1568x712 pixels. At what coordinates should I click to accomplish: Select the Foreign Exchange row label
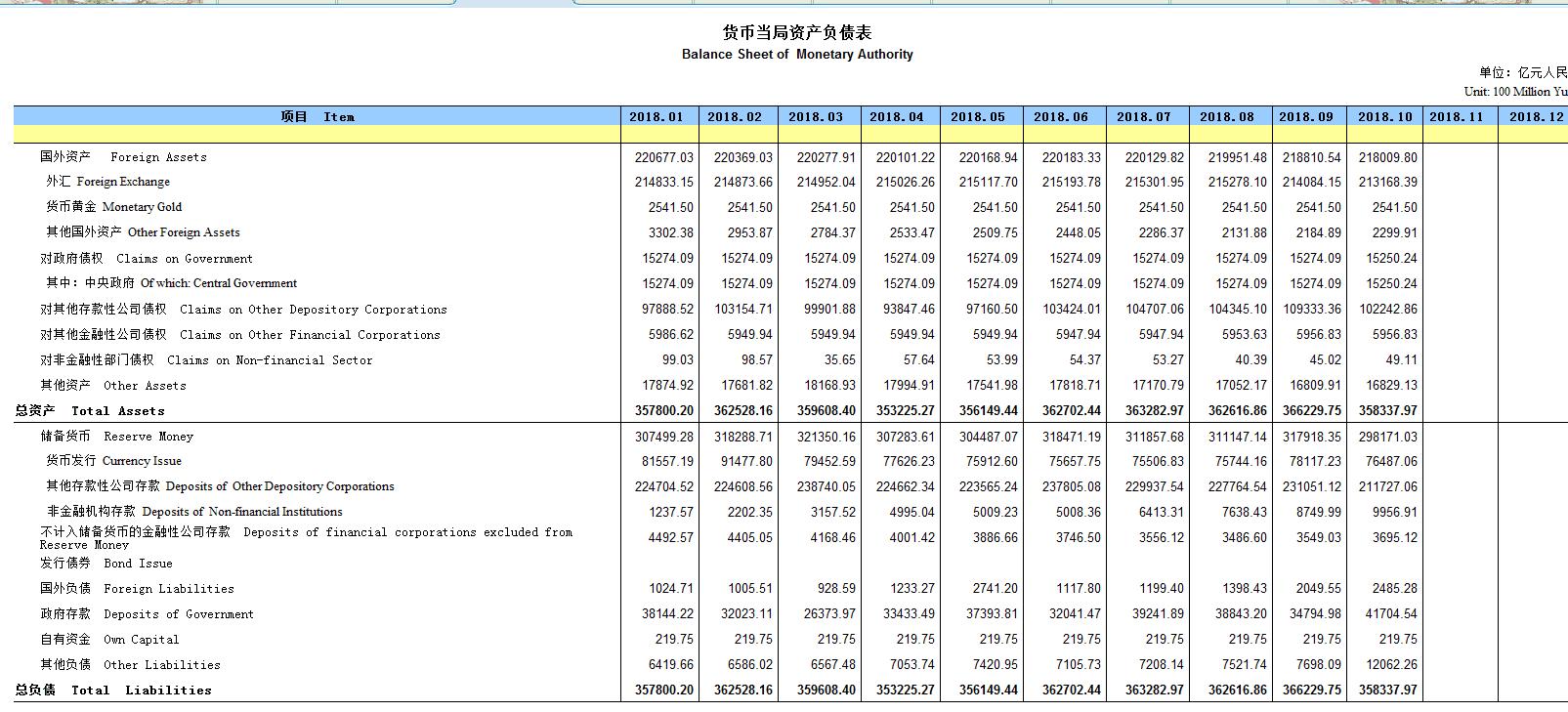[x=107, y=182]
